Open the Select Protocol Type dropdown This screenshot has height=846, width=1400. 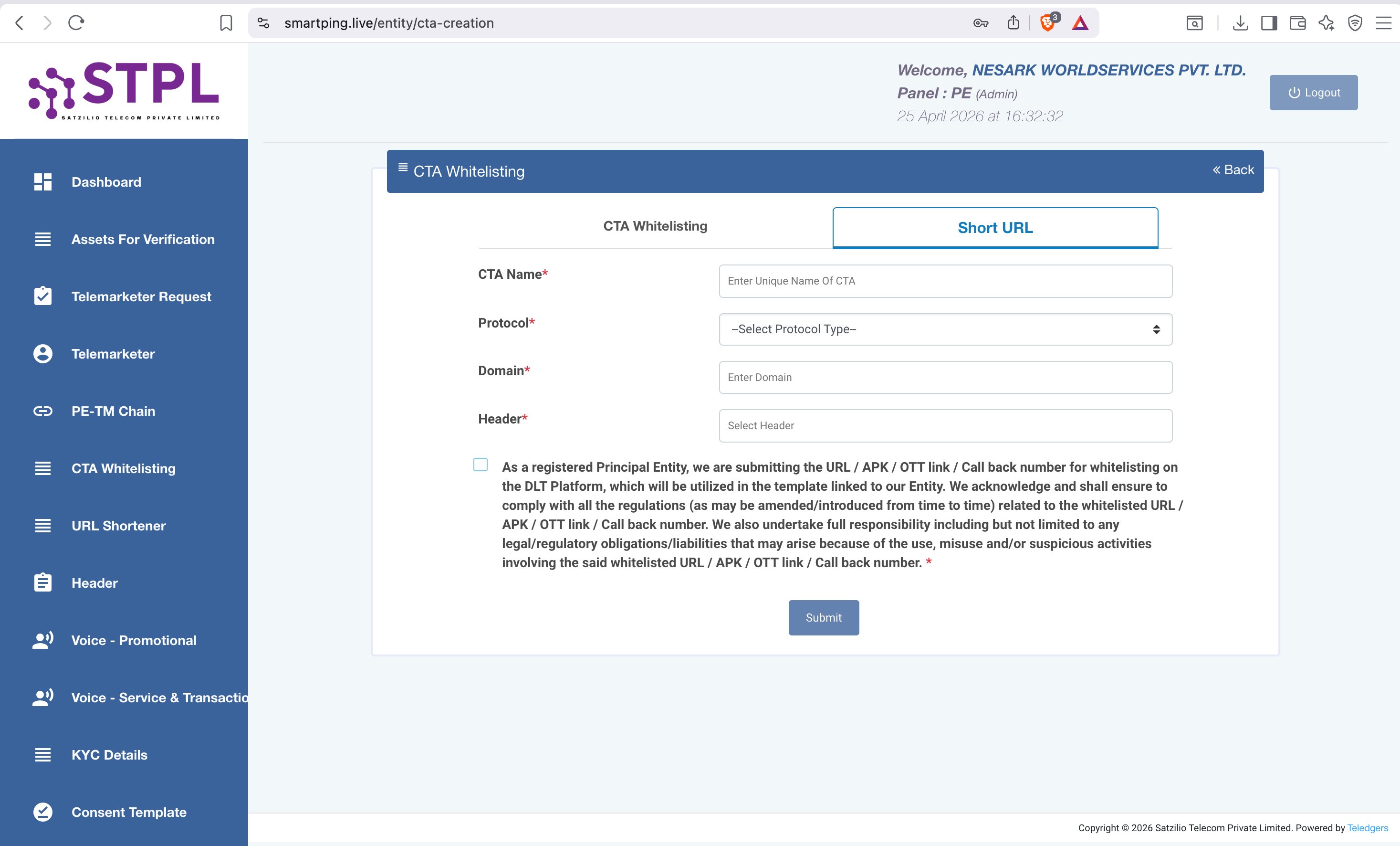pyautogui.click(x=945, y=329)
